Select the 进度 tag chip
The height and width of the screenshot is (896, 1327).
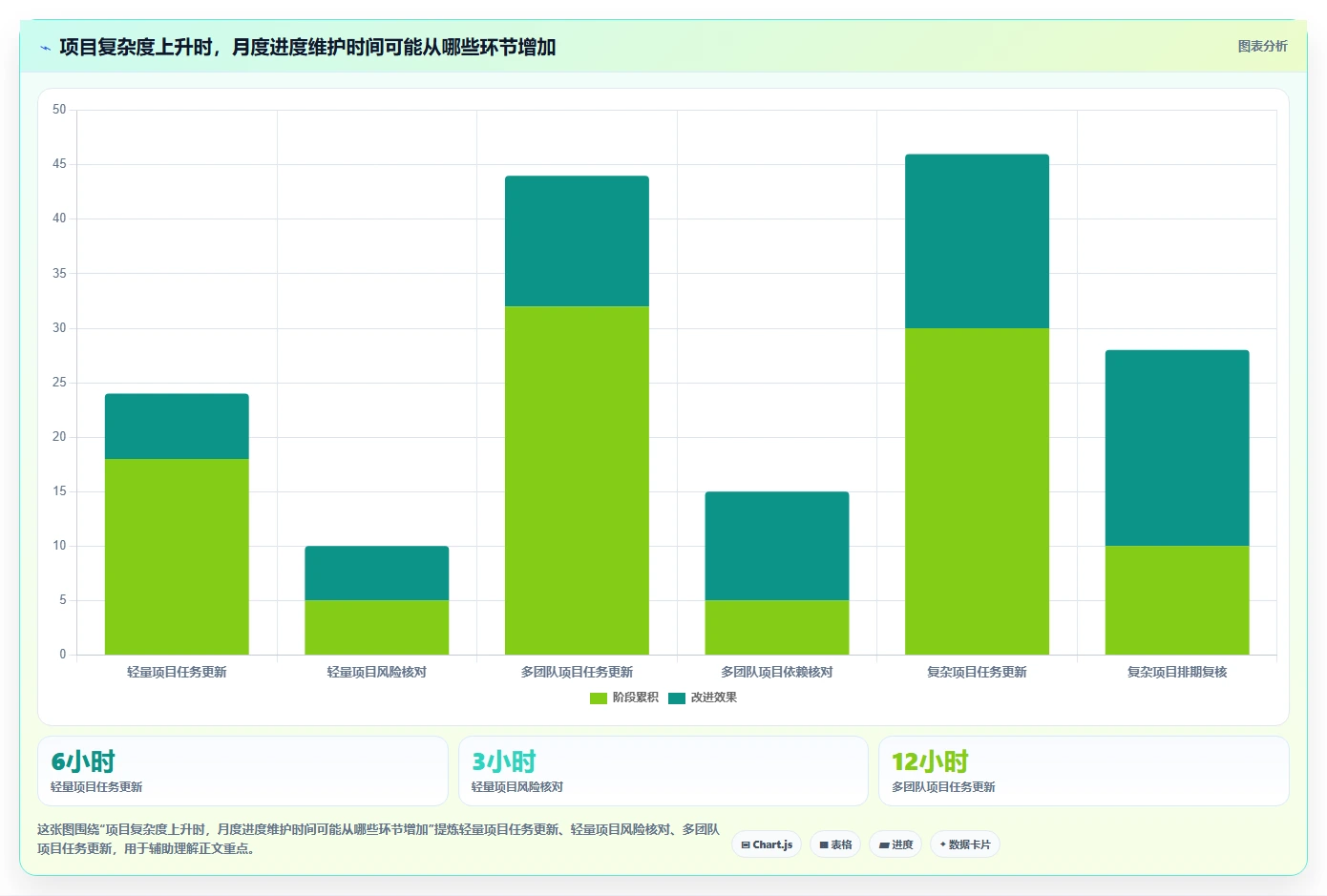pos(895,844)
